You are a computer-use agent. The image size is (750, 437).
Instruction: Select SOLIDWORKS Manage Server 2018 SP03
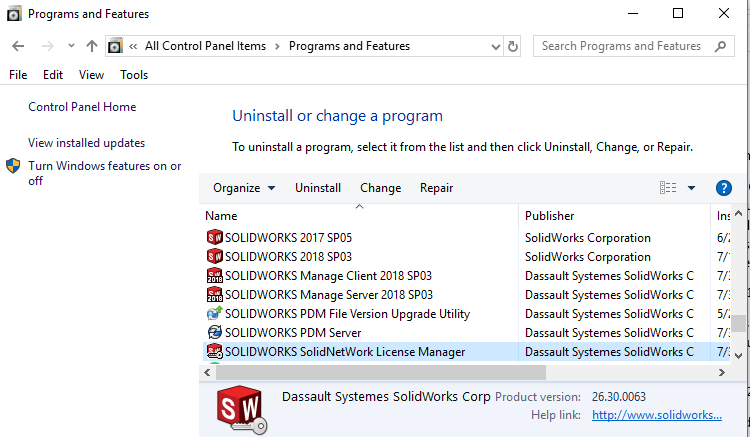coord(329,295)
